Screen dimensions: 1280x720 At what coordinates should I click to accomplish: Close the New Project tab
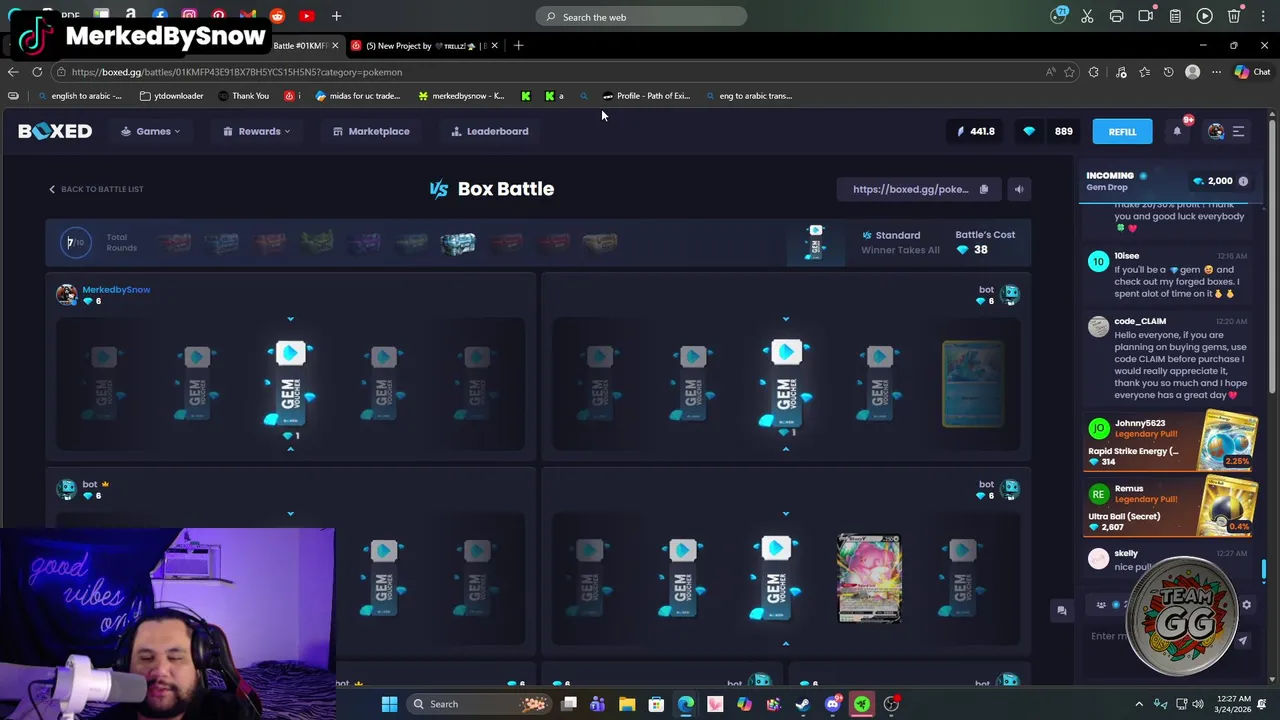pyautogui.click(x=494, y=45)
